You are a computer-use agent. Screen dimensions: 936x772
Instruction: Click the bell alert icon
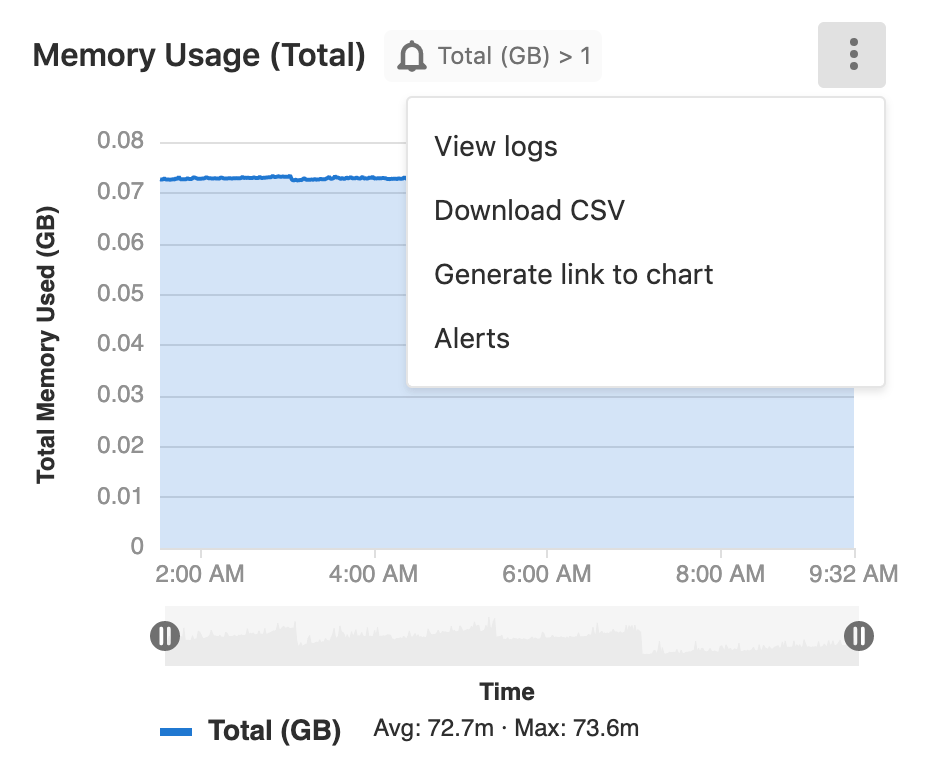(411, 56)
